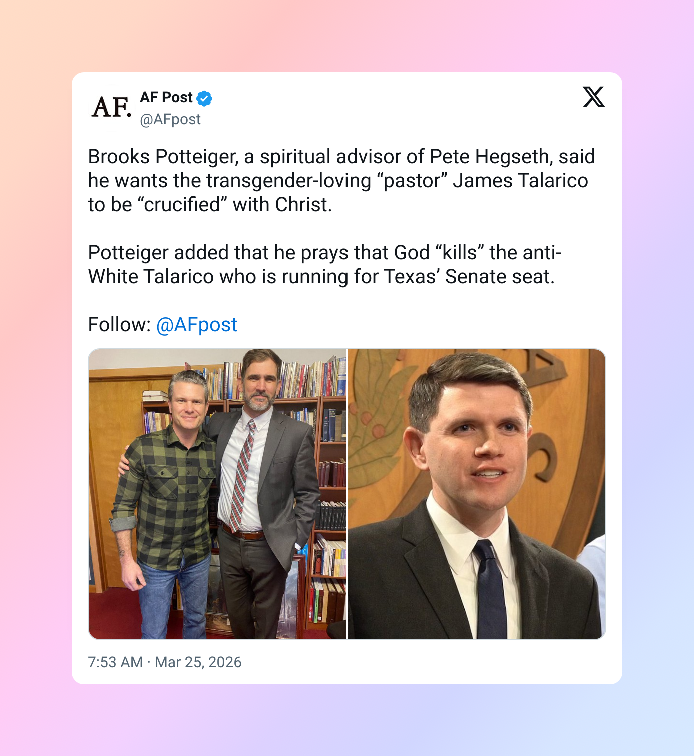Click the paragraph starting 'Potteiger added'
The width and height of the screenshot is (694, 756).
pos(324,264)
